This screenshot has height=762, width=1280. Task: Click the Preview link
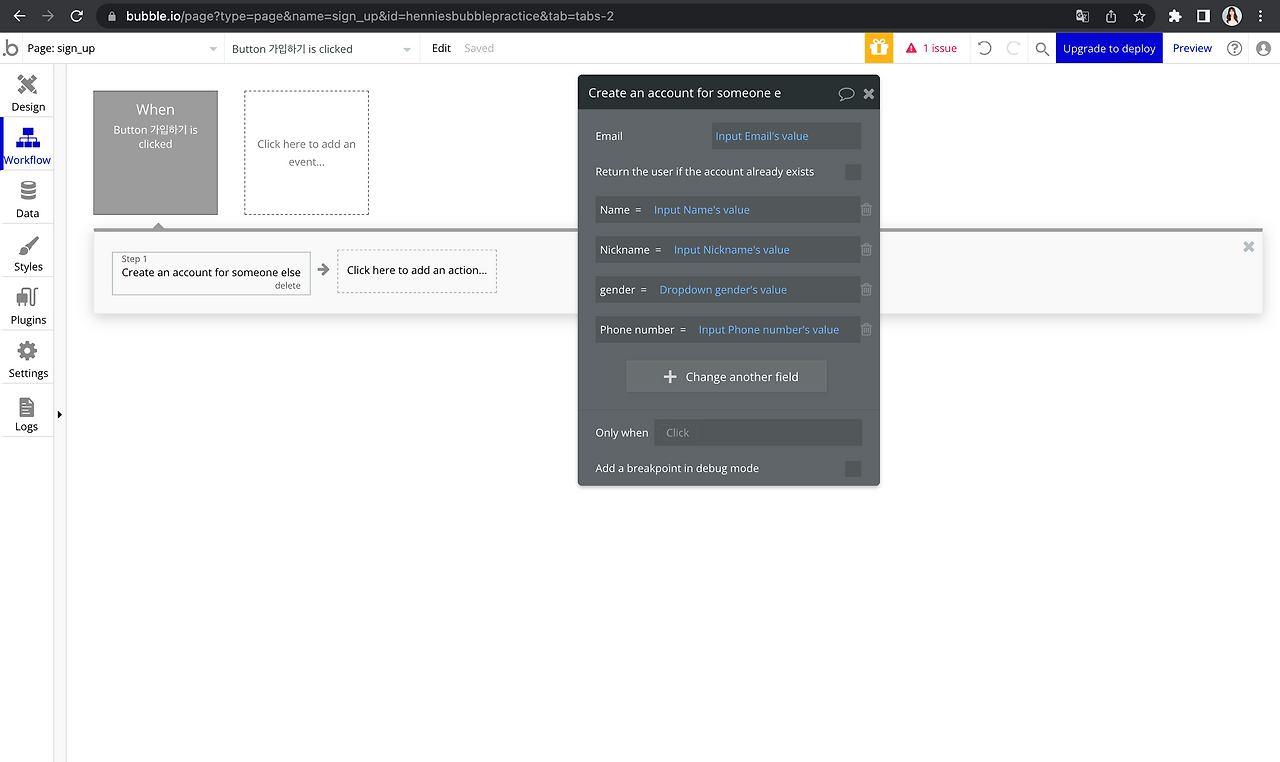coord(1192,48)
